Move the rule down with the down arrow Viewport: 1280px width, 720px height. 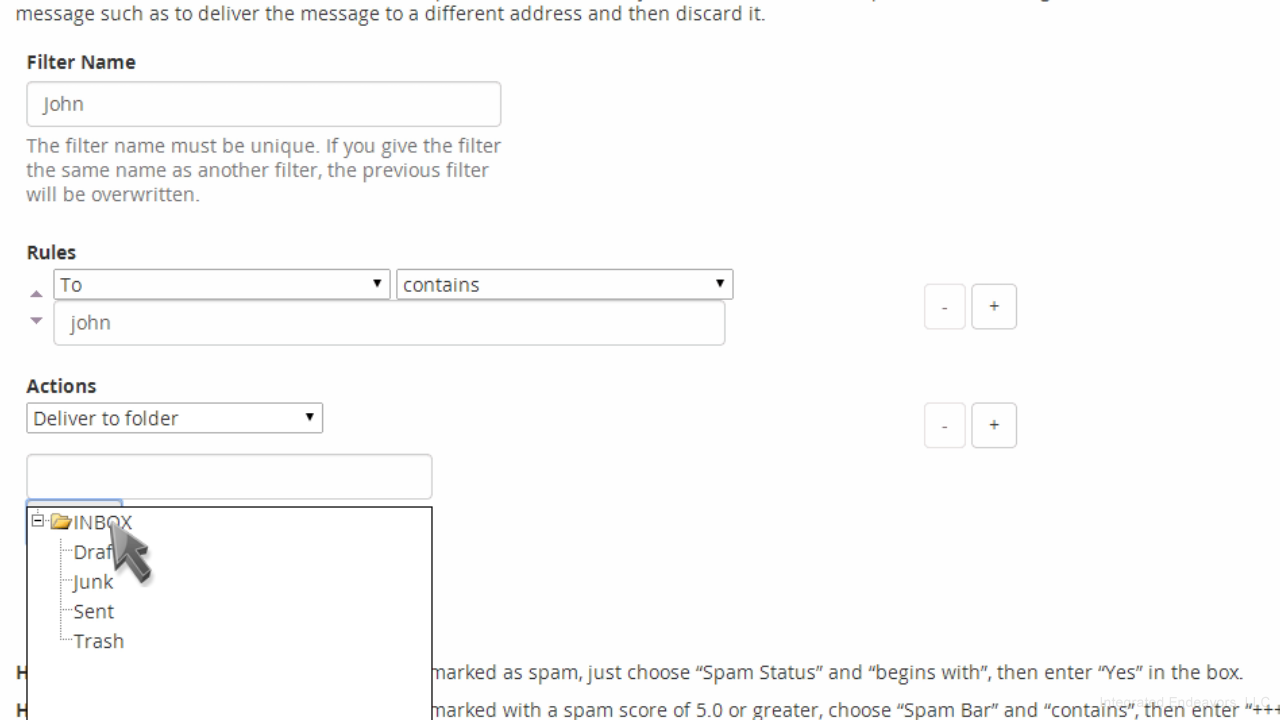pyautogui.click(x=36, y=321)
